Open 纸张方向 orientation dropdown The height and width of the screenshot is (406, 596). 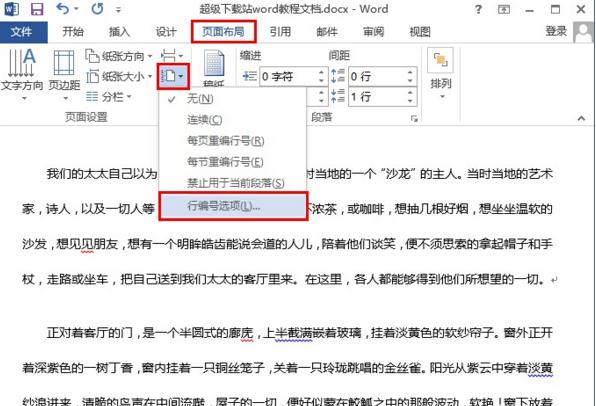point(119,56)
